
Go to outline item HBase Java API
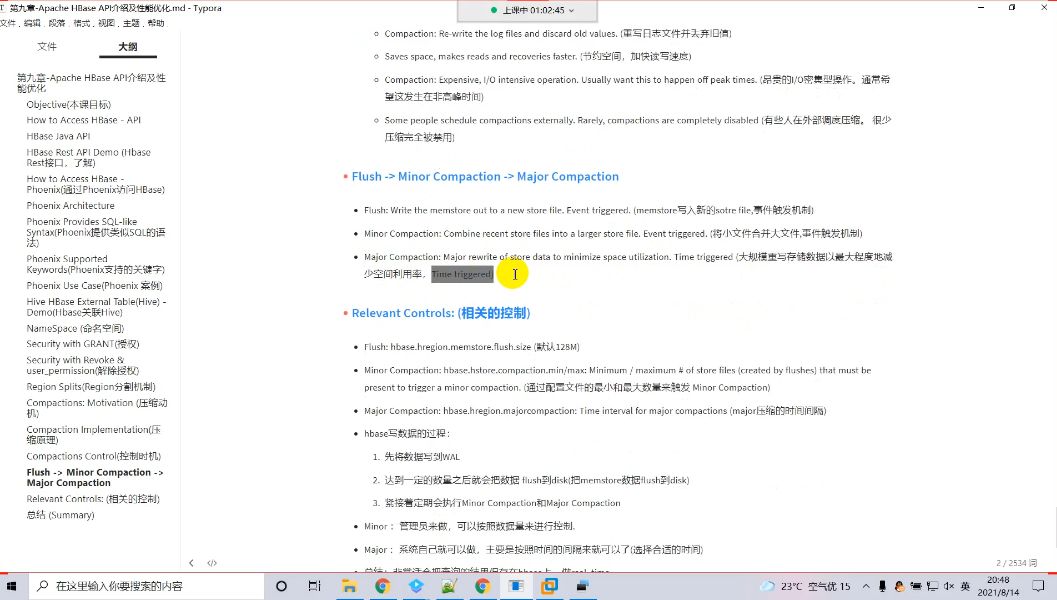pyautogui.click(x=59, y=136)
